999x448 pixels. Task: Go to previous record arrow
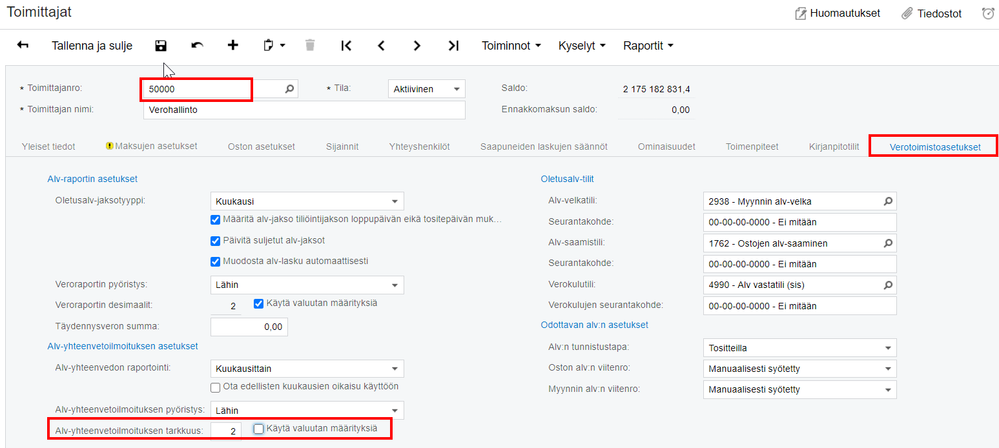(x=382, y=45)
